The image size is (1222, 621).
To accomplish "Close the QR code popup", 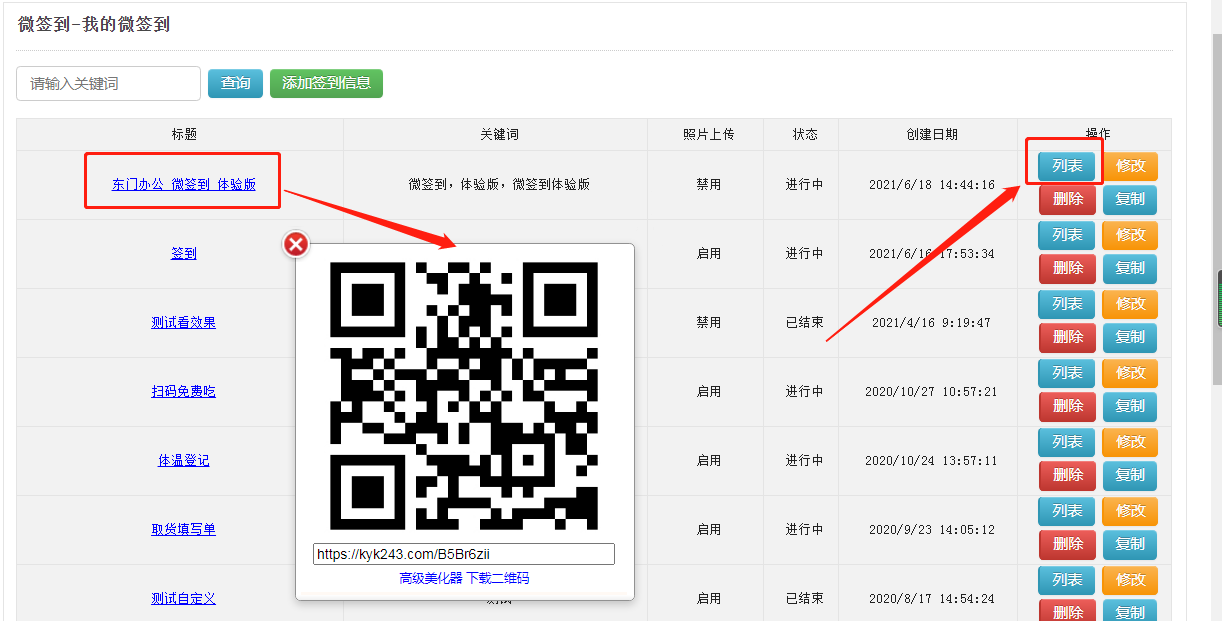I will pyautogui.click(x=296, y=244).
